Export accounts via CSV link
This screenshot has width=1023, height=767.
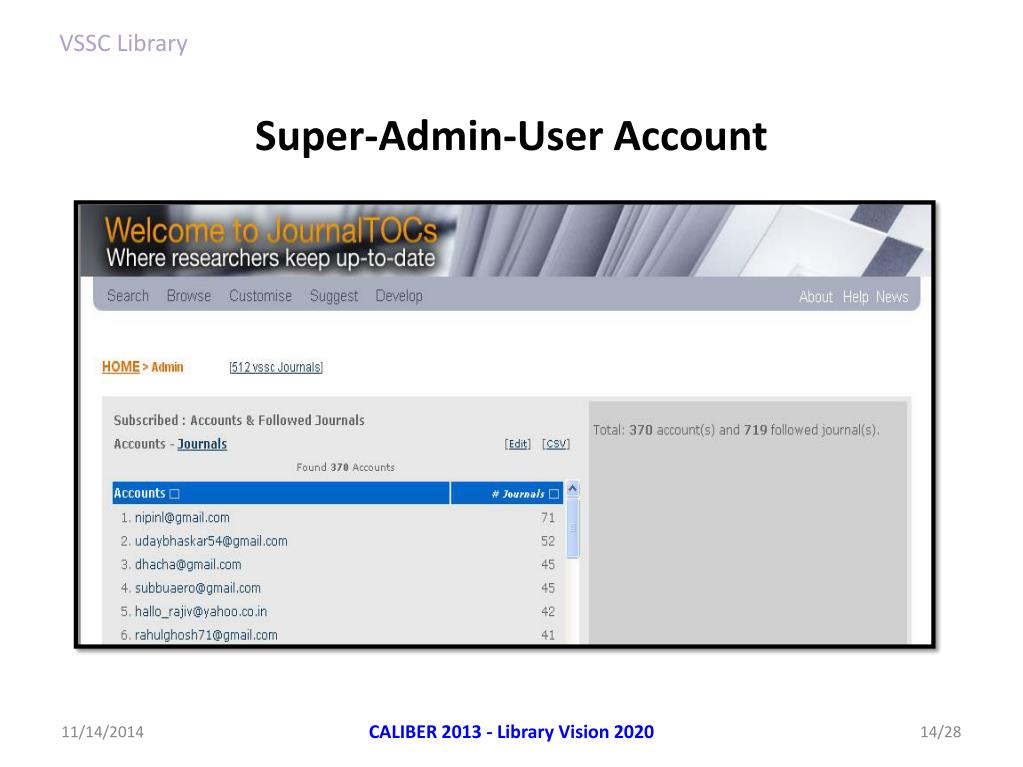(556, 444)
